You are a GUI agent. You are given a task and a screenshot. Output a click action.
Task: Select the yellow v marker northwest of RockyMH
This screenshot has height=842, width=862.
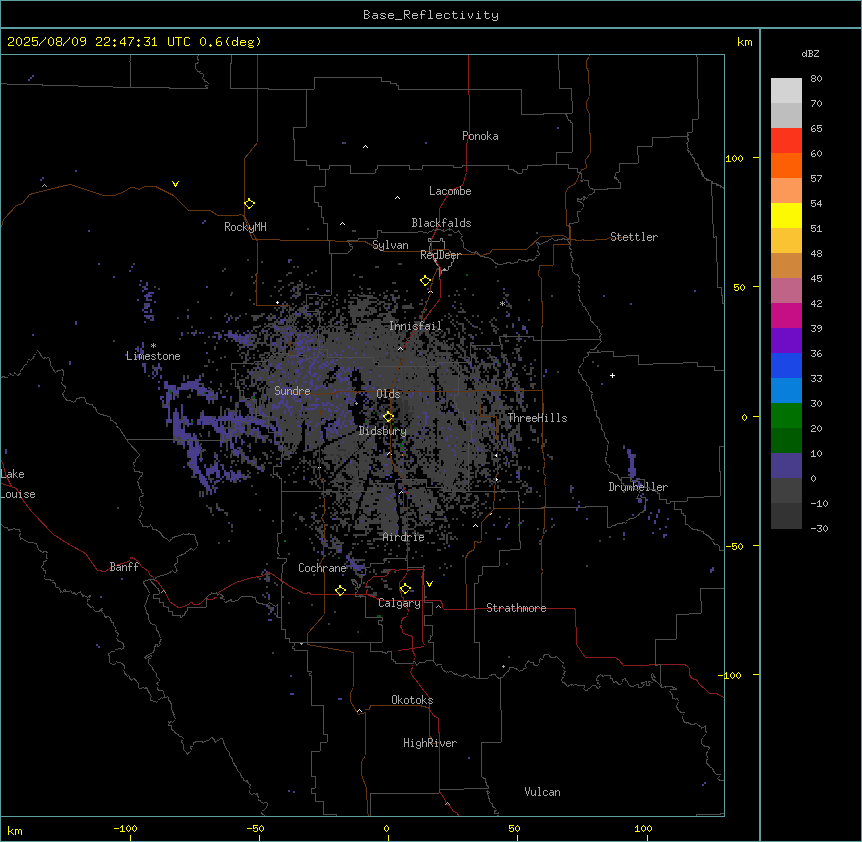click(175, 184)
